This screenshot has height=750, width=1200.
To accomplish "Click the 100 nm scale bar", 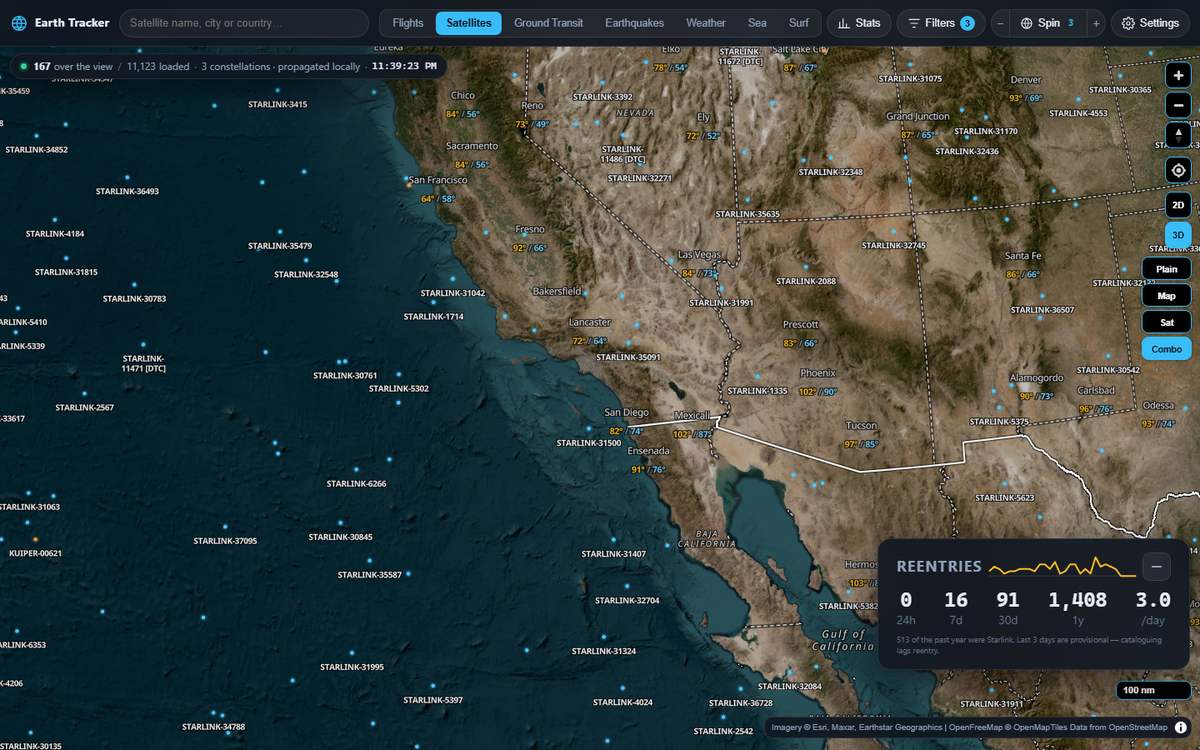I will coord(1153,690).
